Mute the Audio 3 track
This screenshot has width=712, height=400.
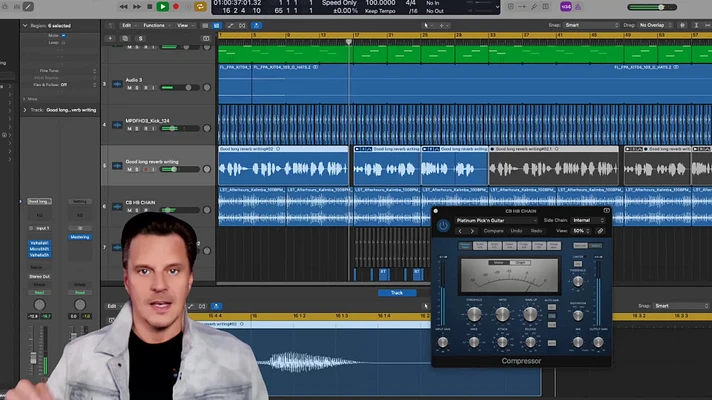pyautogui.click(x=129, y=88)
